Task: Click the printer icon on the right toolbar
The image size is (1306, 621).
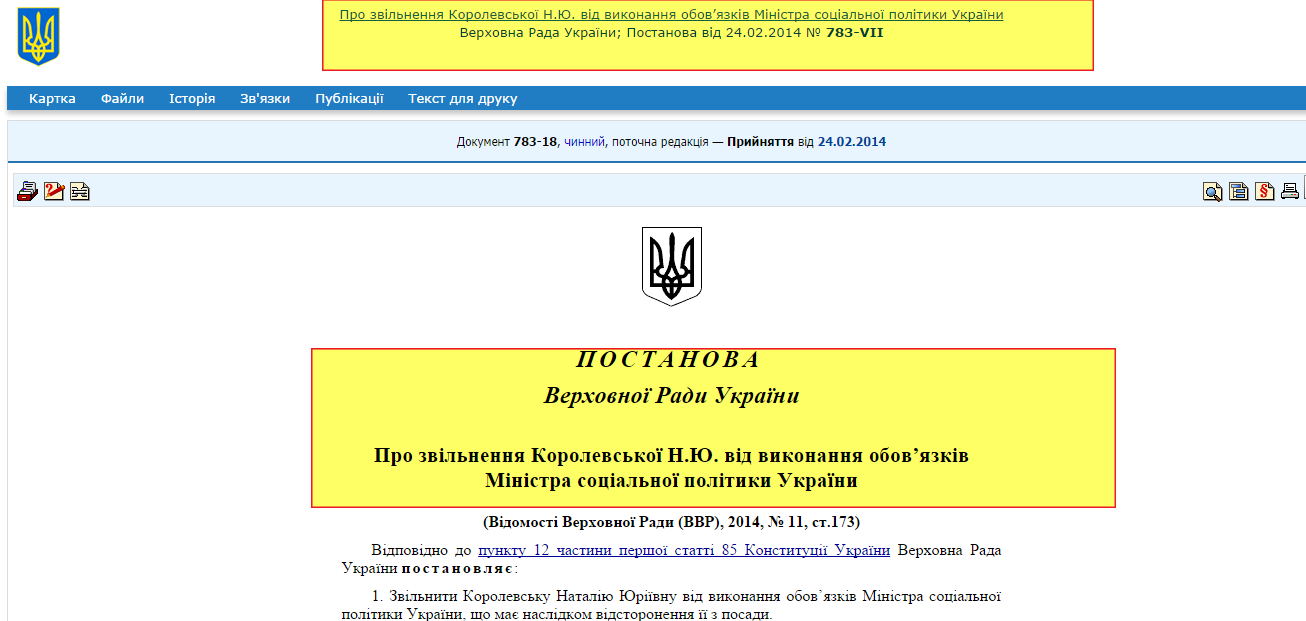Action: point(1290,191)
